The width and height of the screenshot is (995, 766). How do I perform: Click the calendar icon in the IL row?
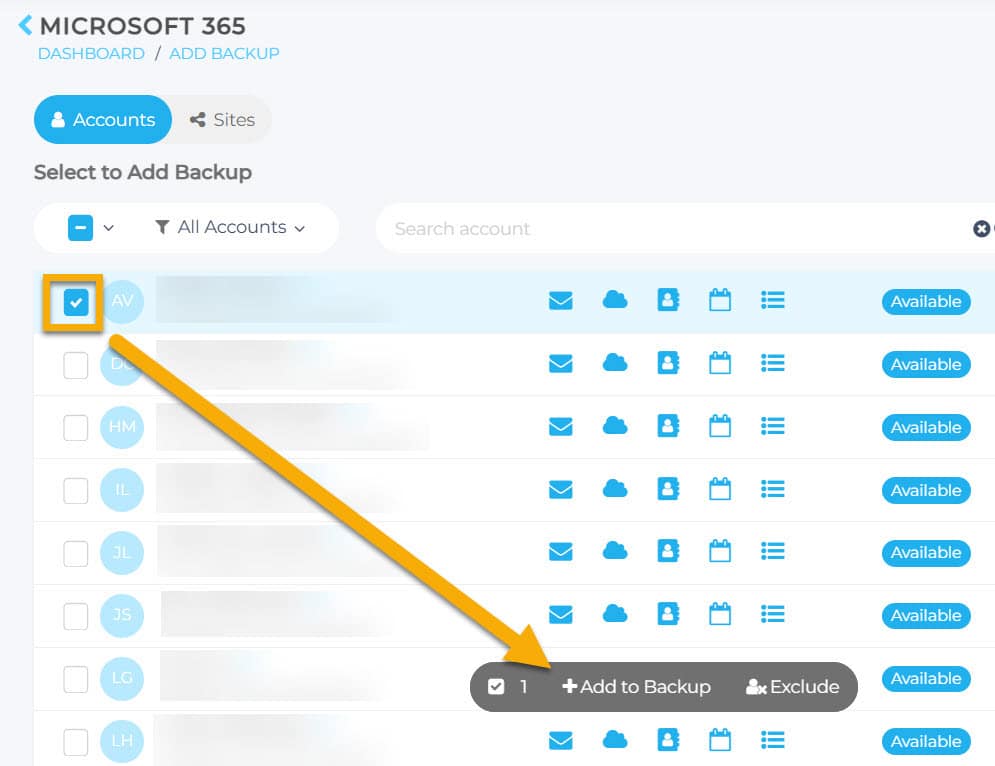(x=720, y=489)
